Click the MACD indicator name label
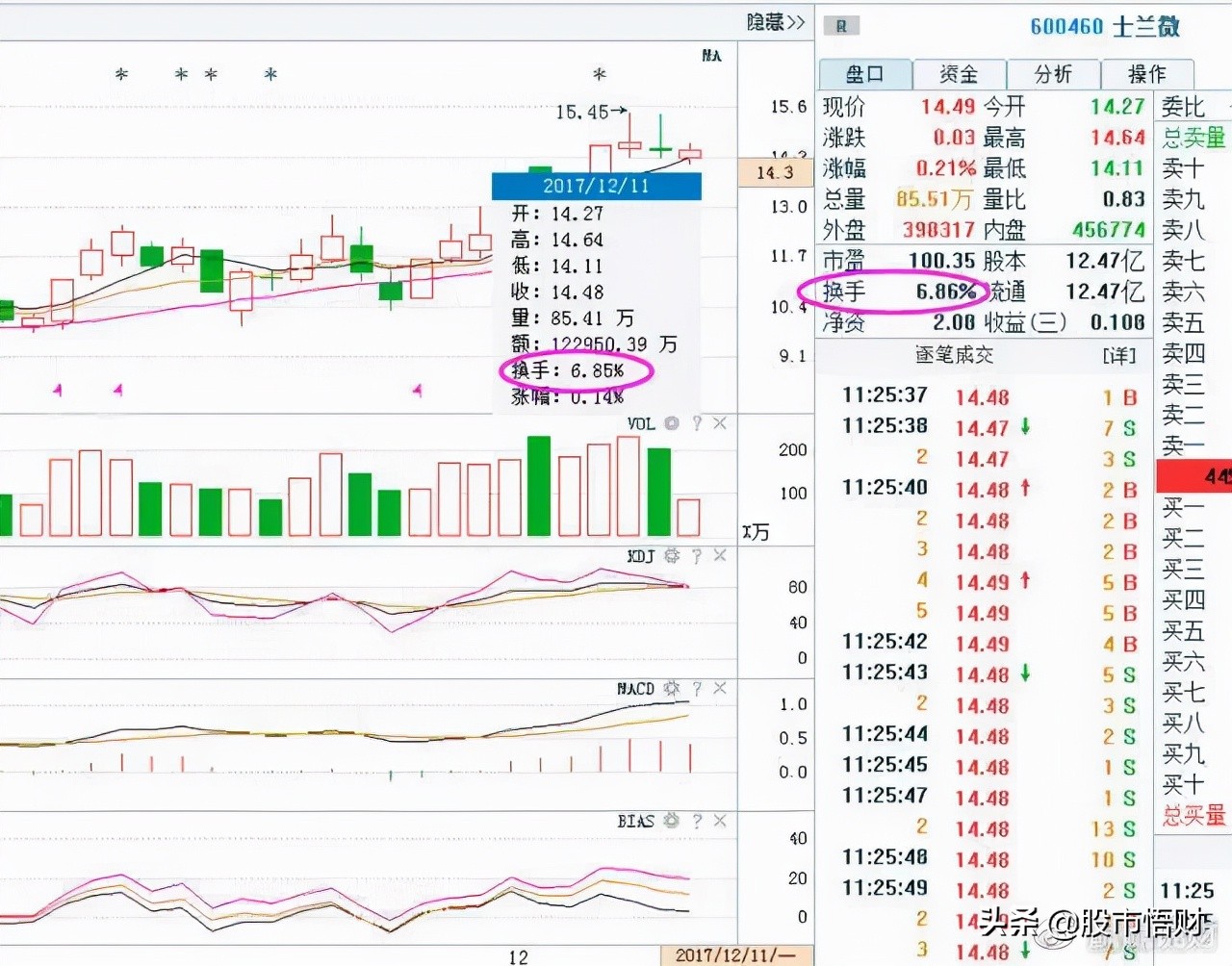Screen dimensions: 1232x966 pyautogui.click(x=635, y=689)
